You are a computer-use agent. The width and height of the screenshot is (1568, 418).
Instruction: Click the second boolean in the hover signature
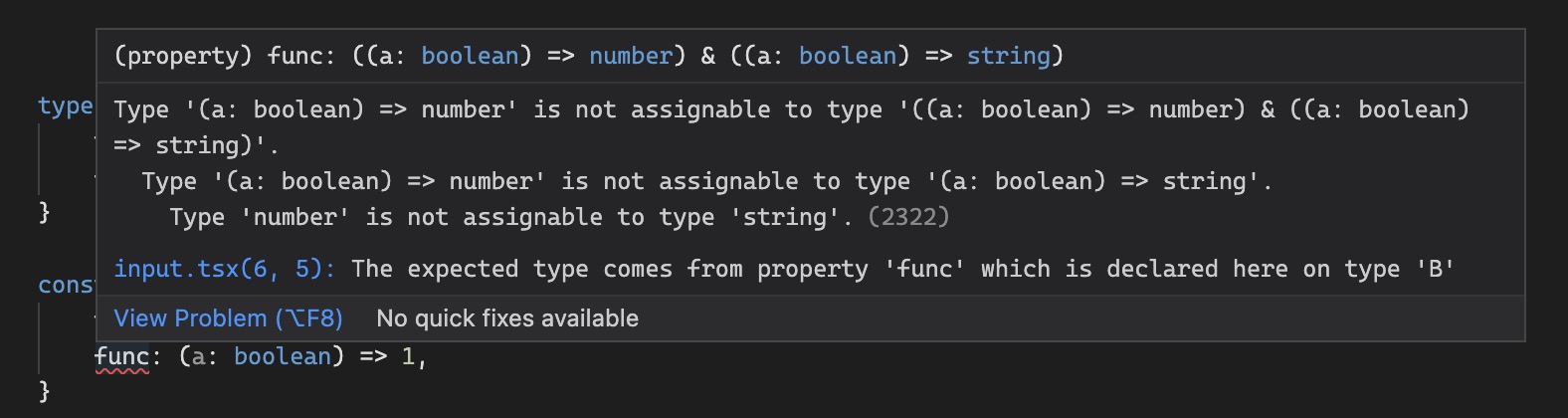848,56
